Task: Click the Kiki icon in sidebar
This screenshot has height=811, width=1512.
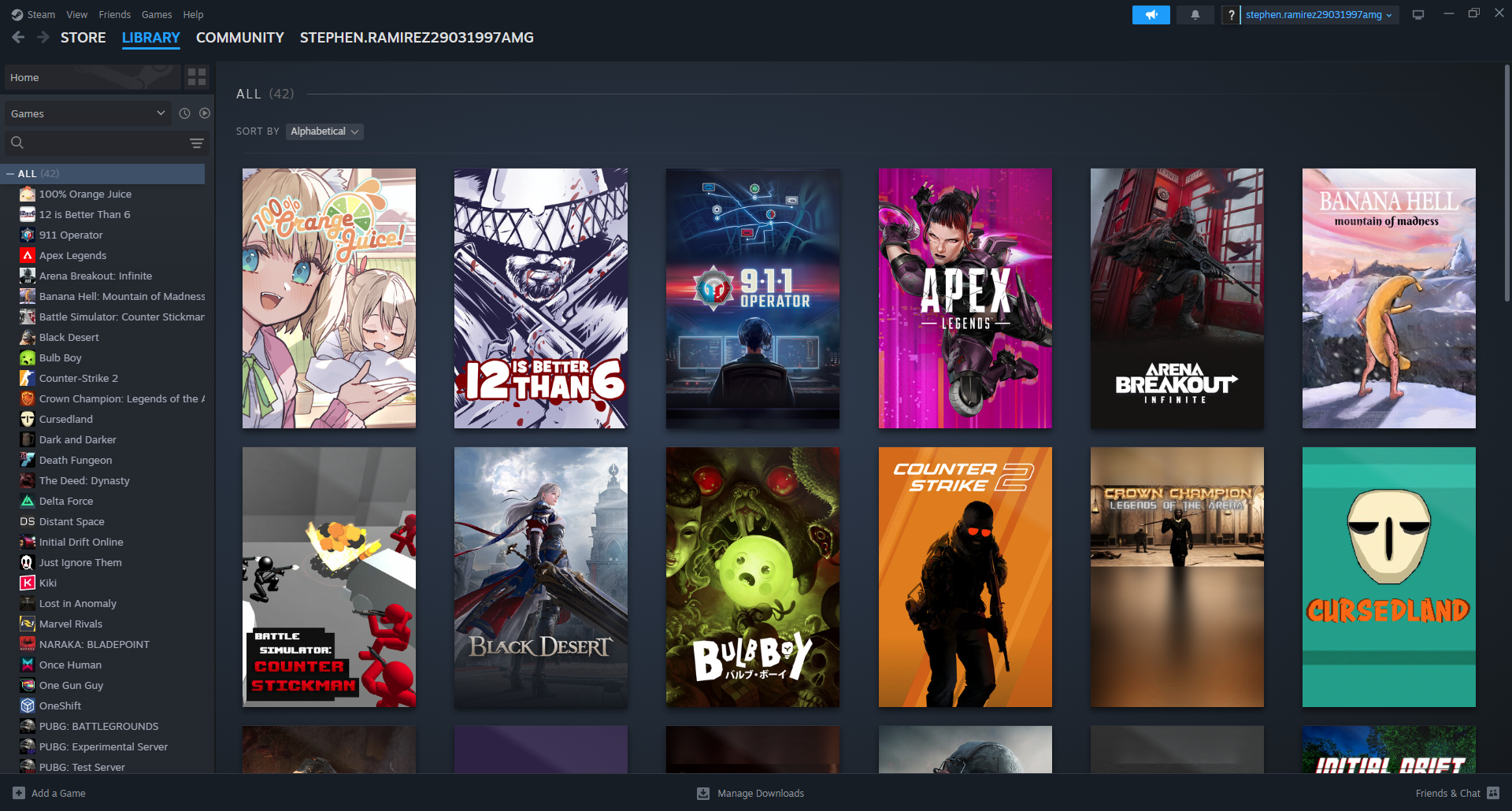Action: pos(28,583)
